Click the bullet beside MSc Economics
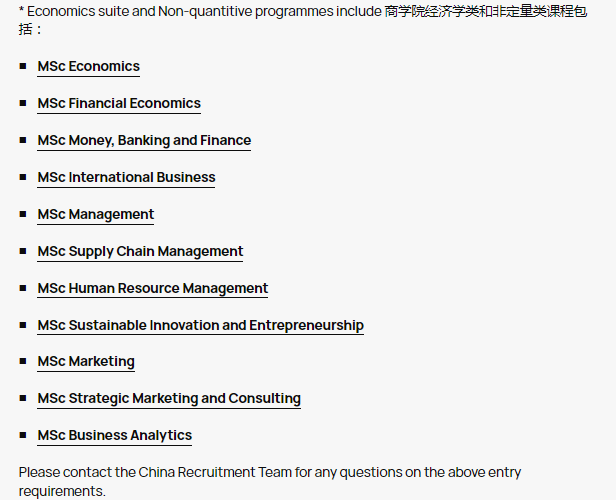616x500 pixels. coord(23,66)
